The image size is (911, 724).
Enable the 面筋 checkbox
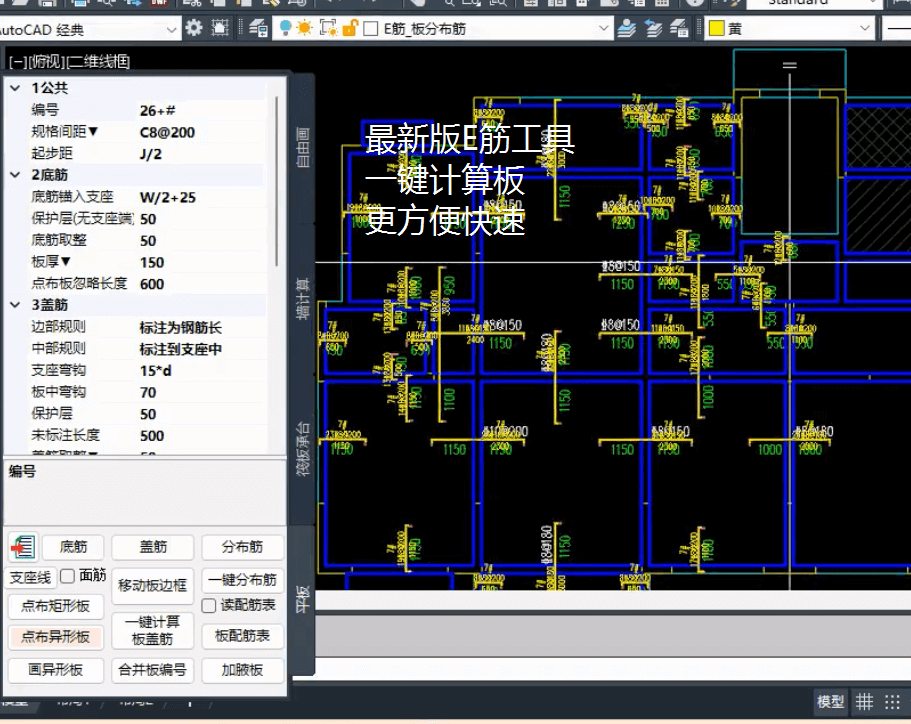click(68, 576)
